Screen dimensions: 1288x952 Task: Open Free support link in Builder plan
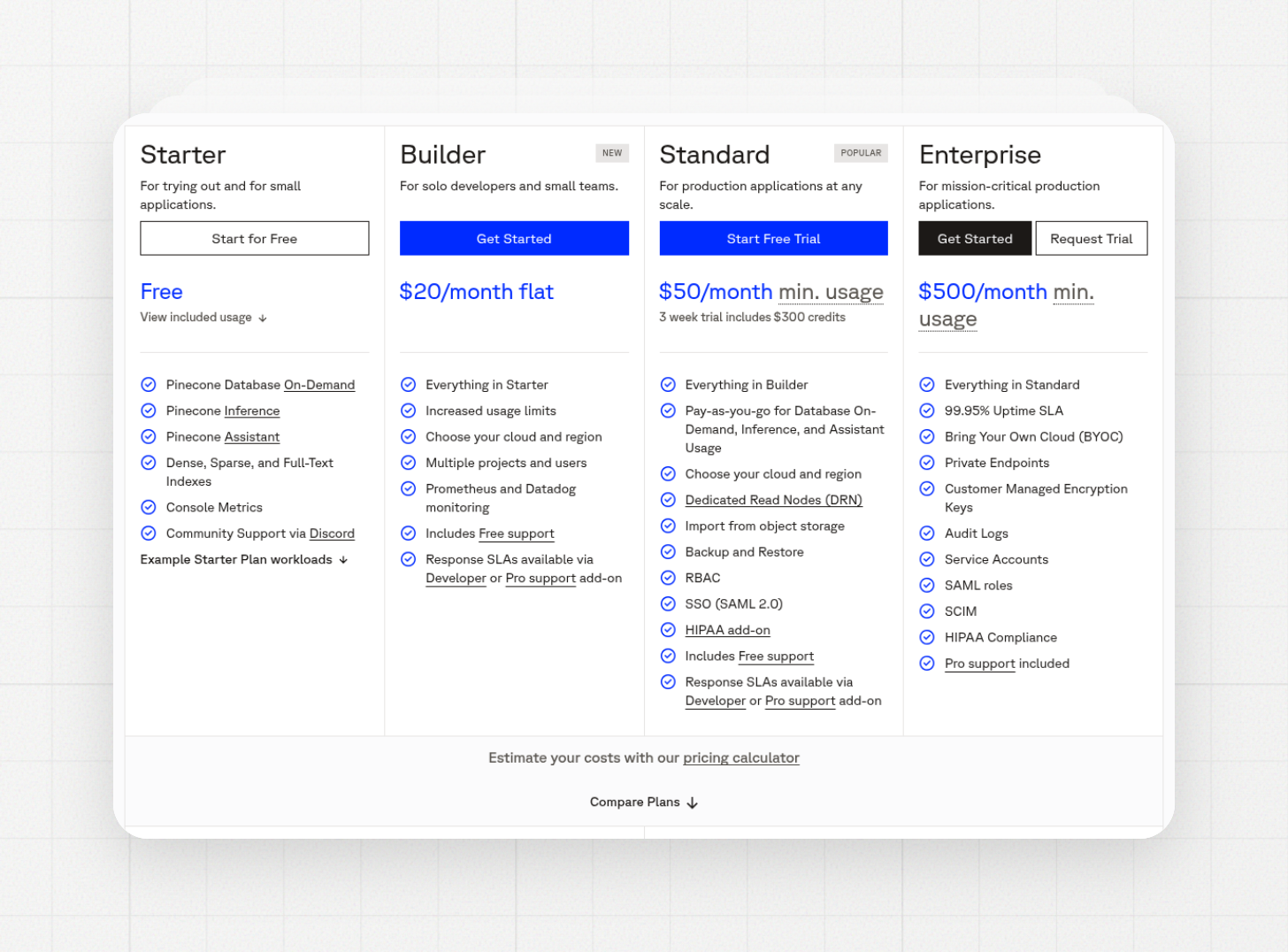pyautogui.click(x=517, y=534)
